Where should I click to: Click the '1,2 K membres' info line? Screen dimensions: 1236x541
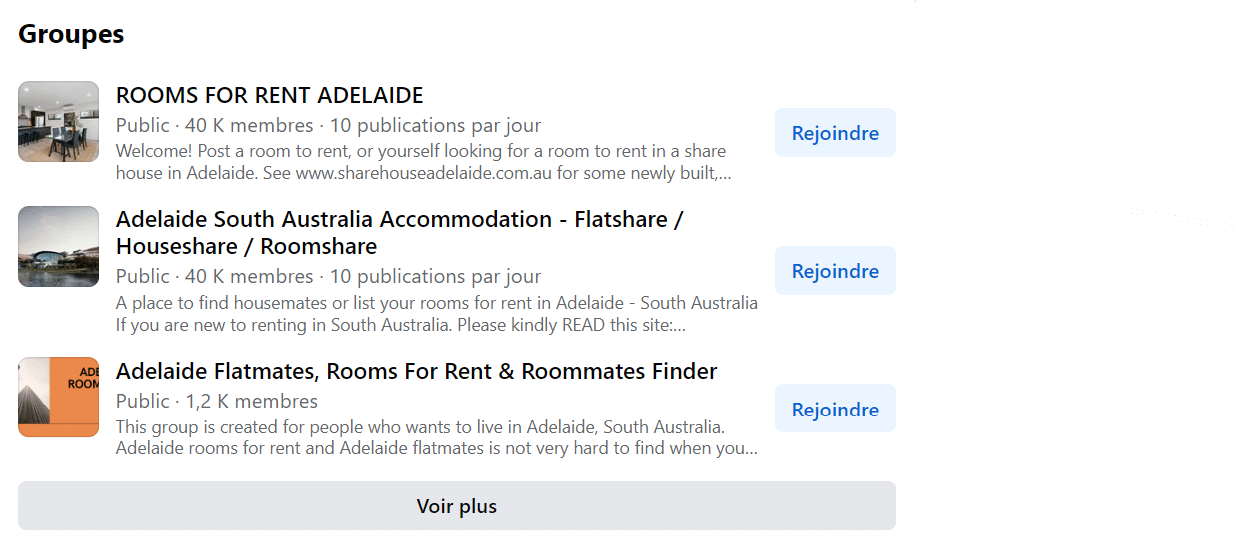click(x=217, y=402)
